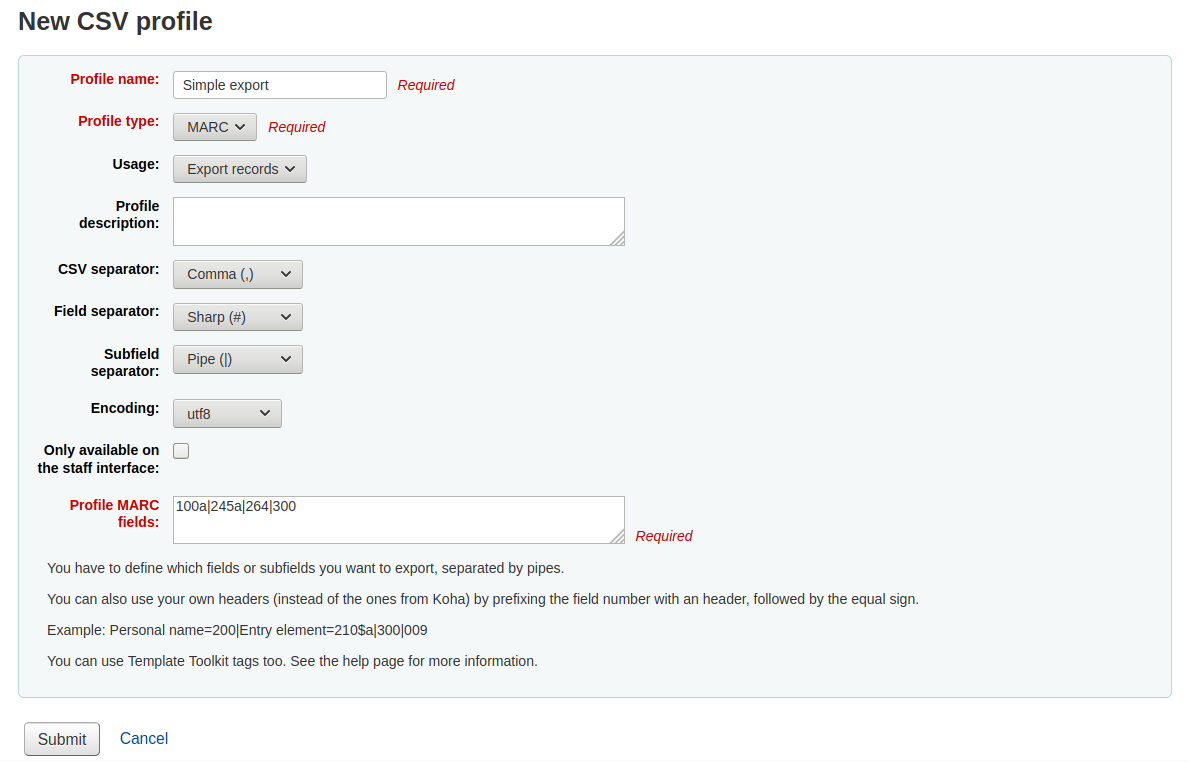The height and width of the screenshot is (762, 1190).
Task: Click the Example: Personal name=200 text line
Action: pos(237,631)
